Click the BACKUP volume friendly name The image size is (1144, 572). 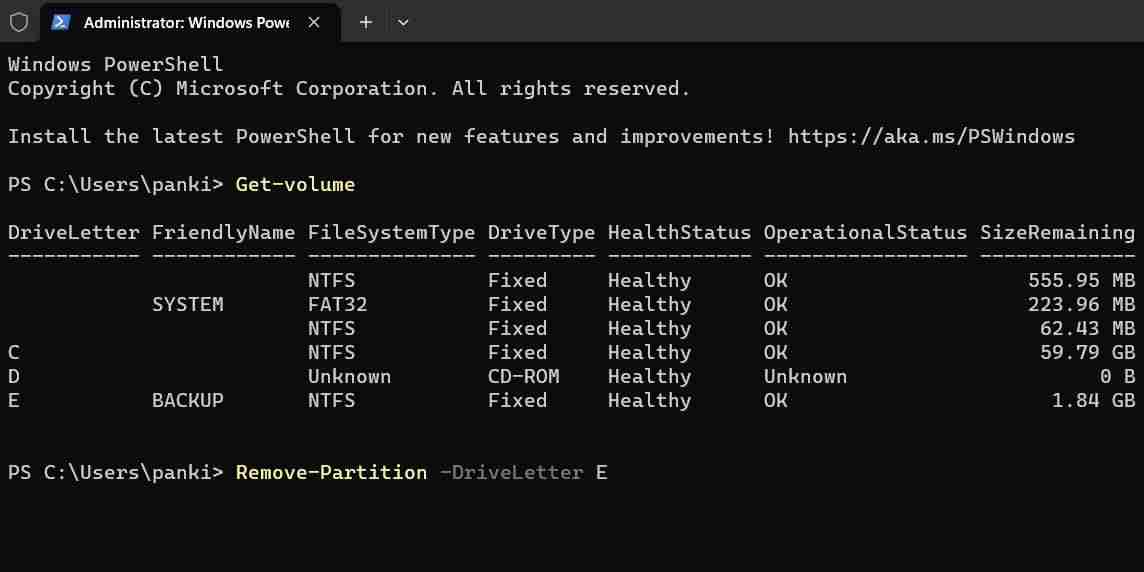[187, 400]
